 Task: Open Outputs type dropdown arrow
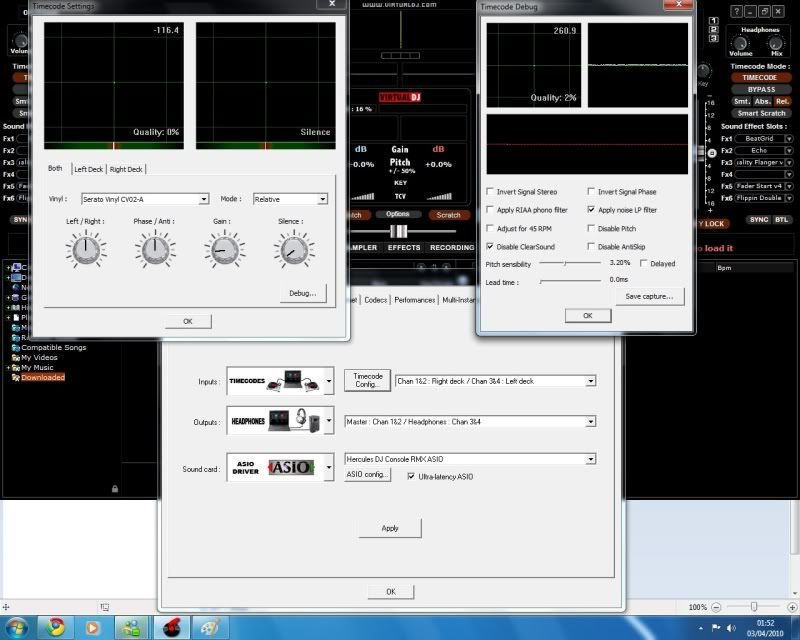[329, 421]
